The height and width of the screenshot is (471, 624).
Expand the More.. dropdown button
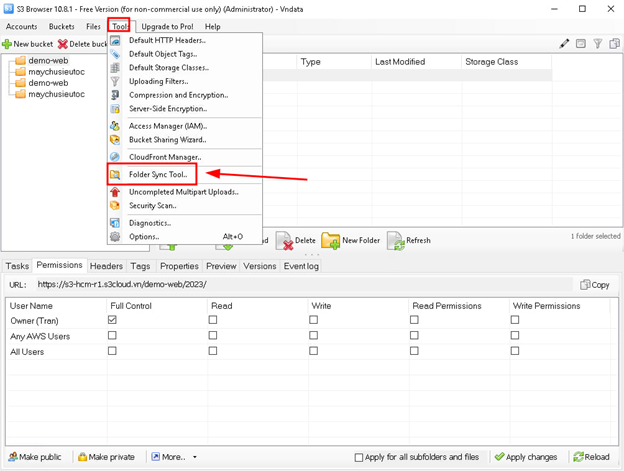pyautogui.click(x=174, y=457)
